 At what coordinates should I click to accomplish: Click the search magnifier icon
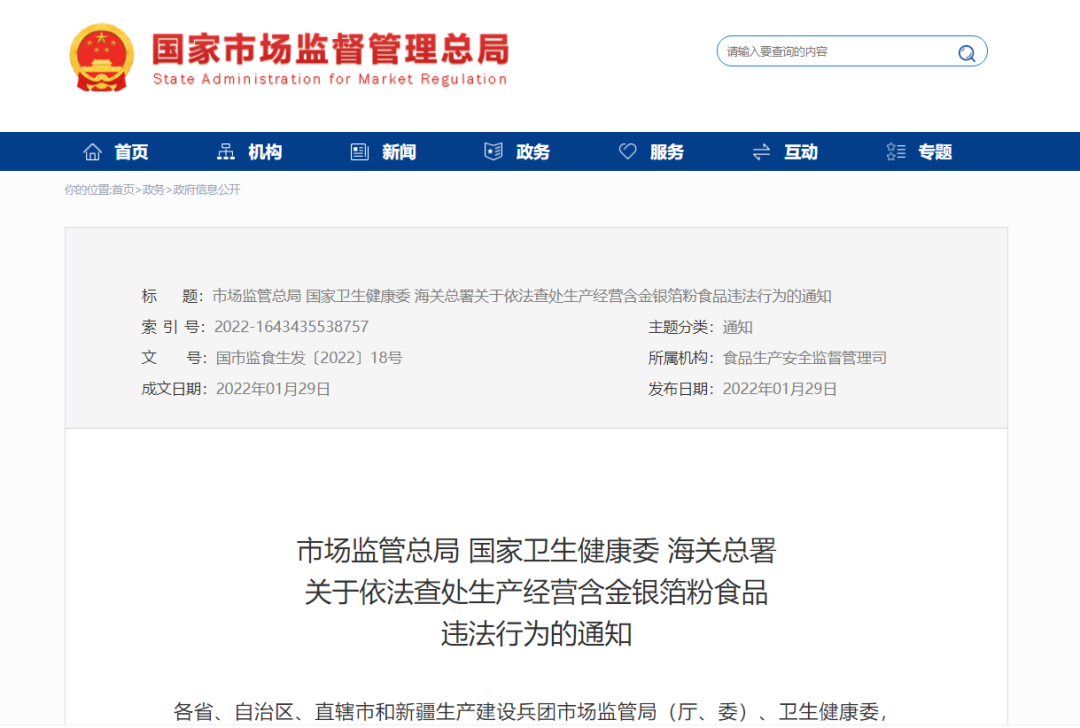pos(966,53)
